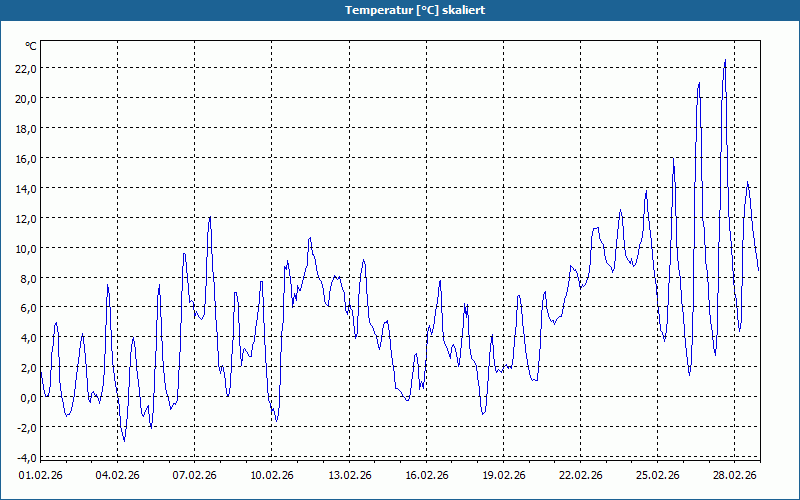The width and height of the screenshot is (800, 500).
Task: Click the 12,0 y-axis label
Action: pos(26,219)
